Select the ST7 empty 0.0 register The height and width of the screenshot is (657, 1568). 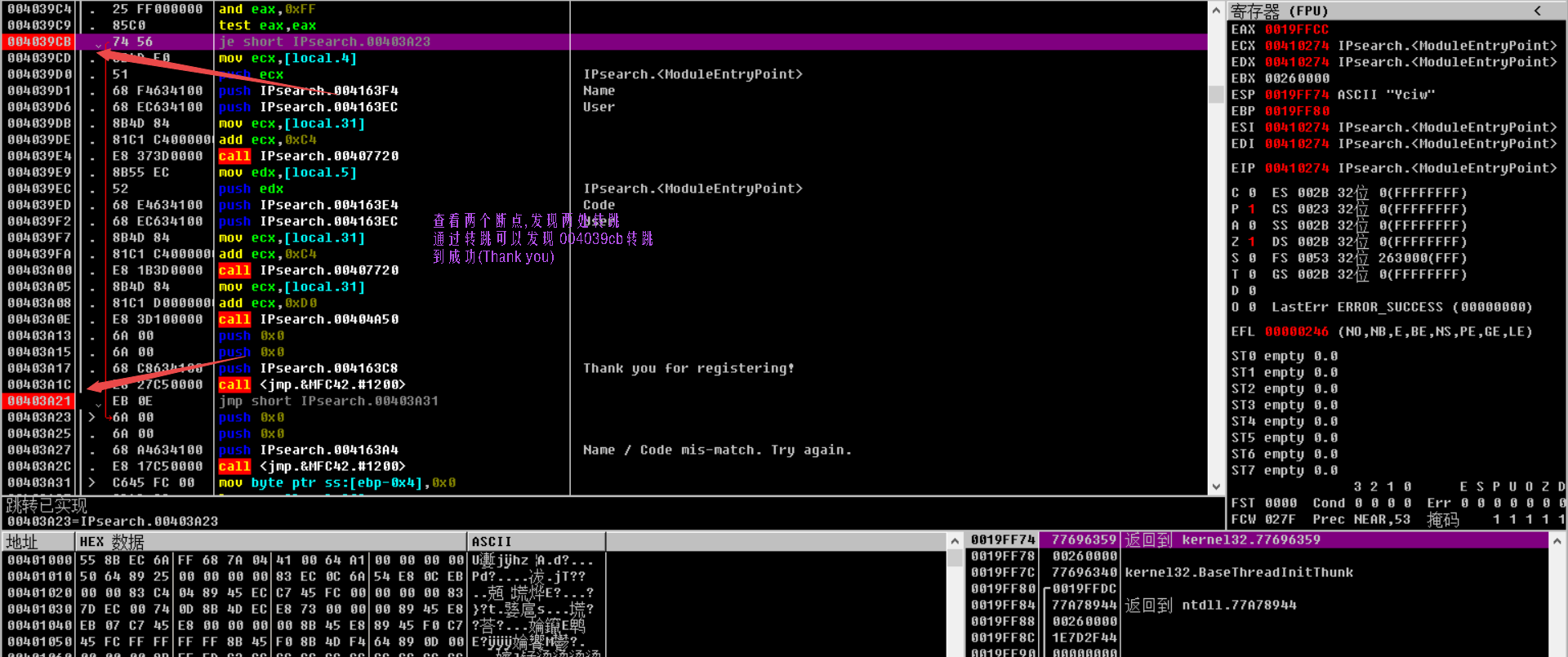coord(1285,470)
